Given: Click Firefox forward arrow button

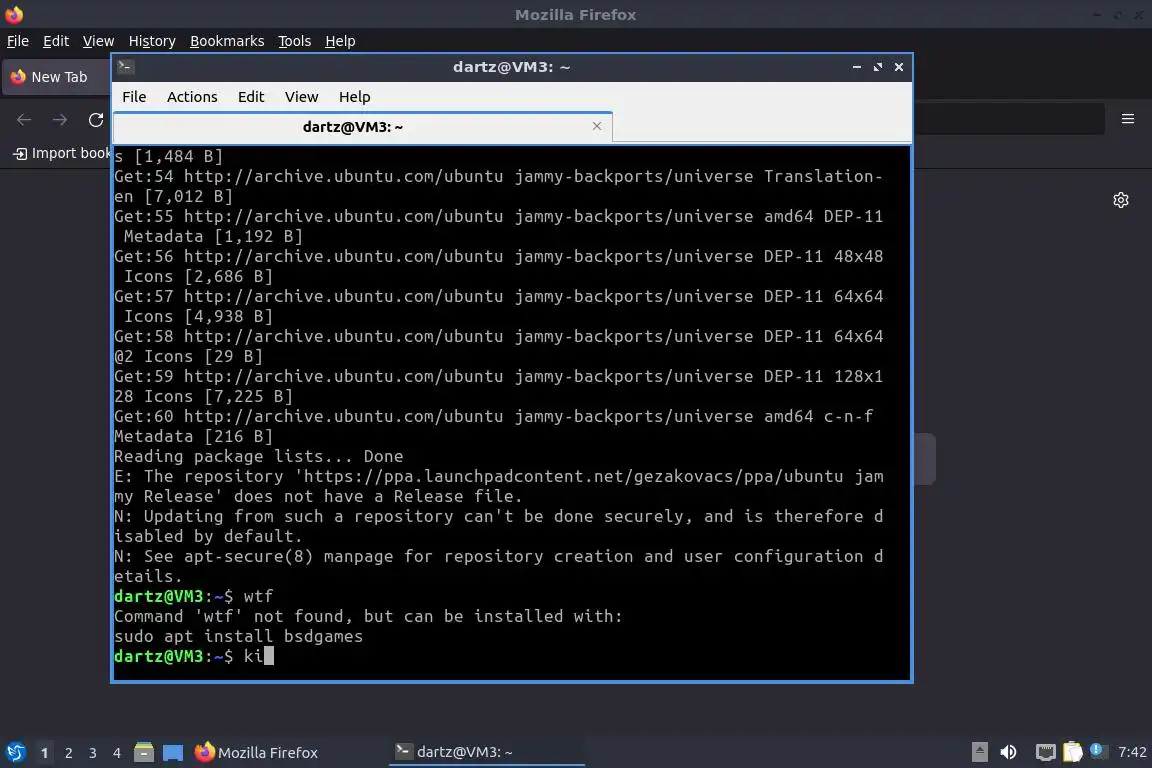Looking at the screenshot, I should pyautogui.click(x=60, y=120).
